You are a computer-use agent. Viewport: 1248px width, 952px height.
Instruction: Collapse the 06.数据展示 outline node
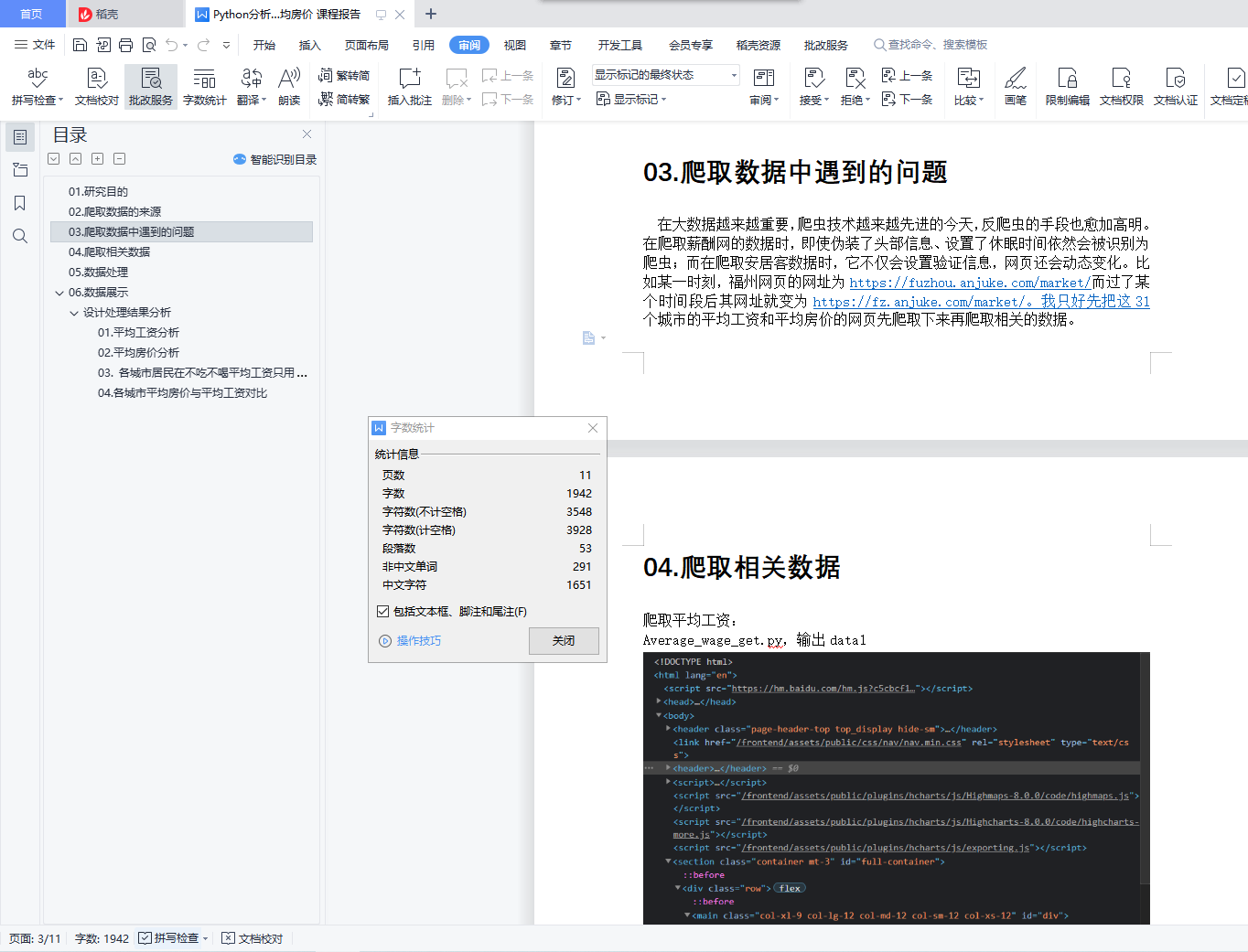pyautogui.click(x=59, y=293)
